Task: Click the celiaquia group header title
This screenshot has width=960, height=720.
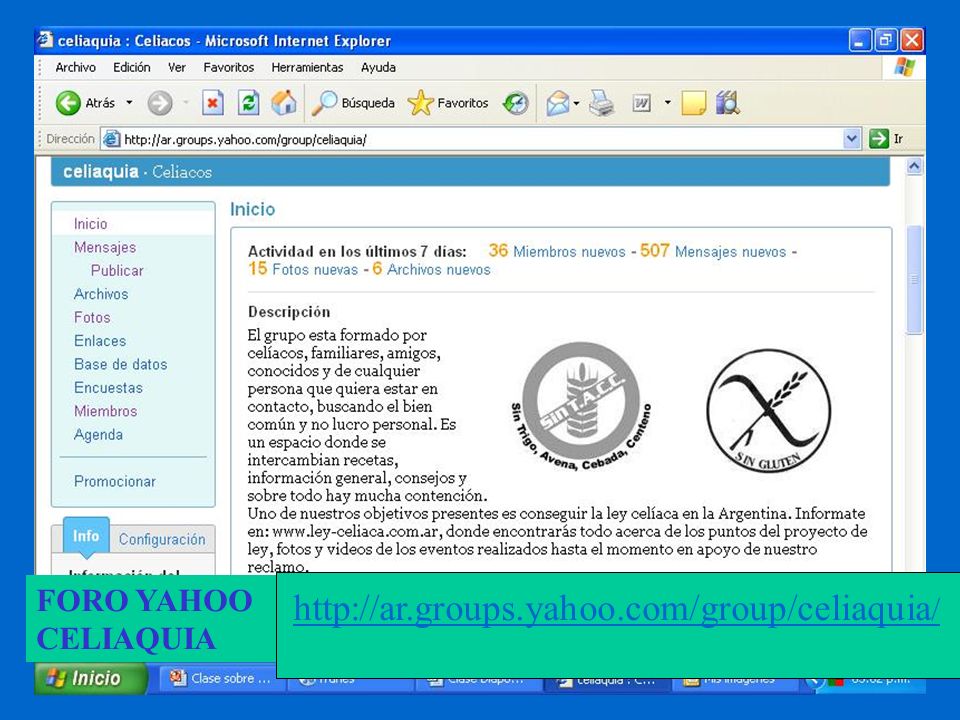Action: coord(101,171)
